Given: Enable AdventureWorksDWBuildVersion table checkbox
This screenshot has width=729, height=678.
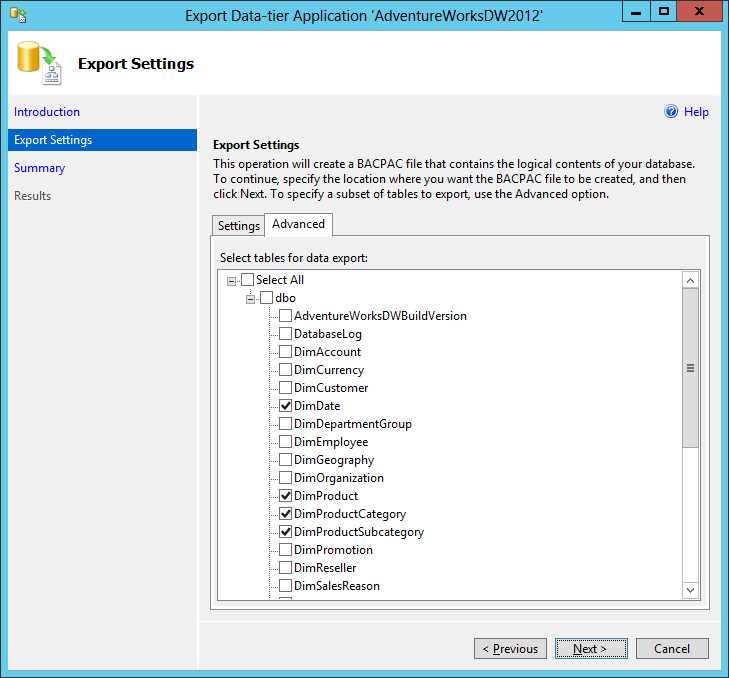Looking at the screenshot, I should (x=285, y=316).
